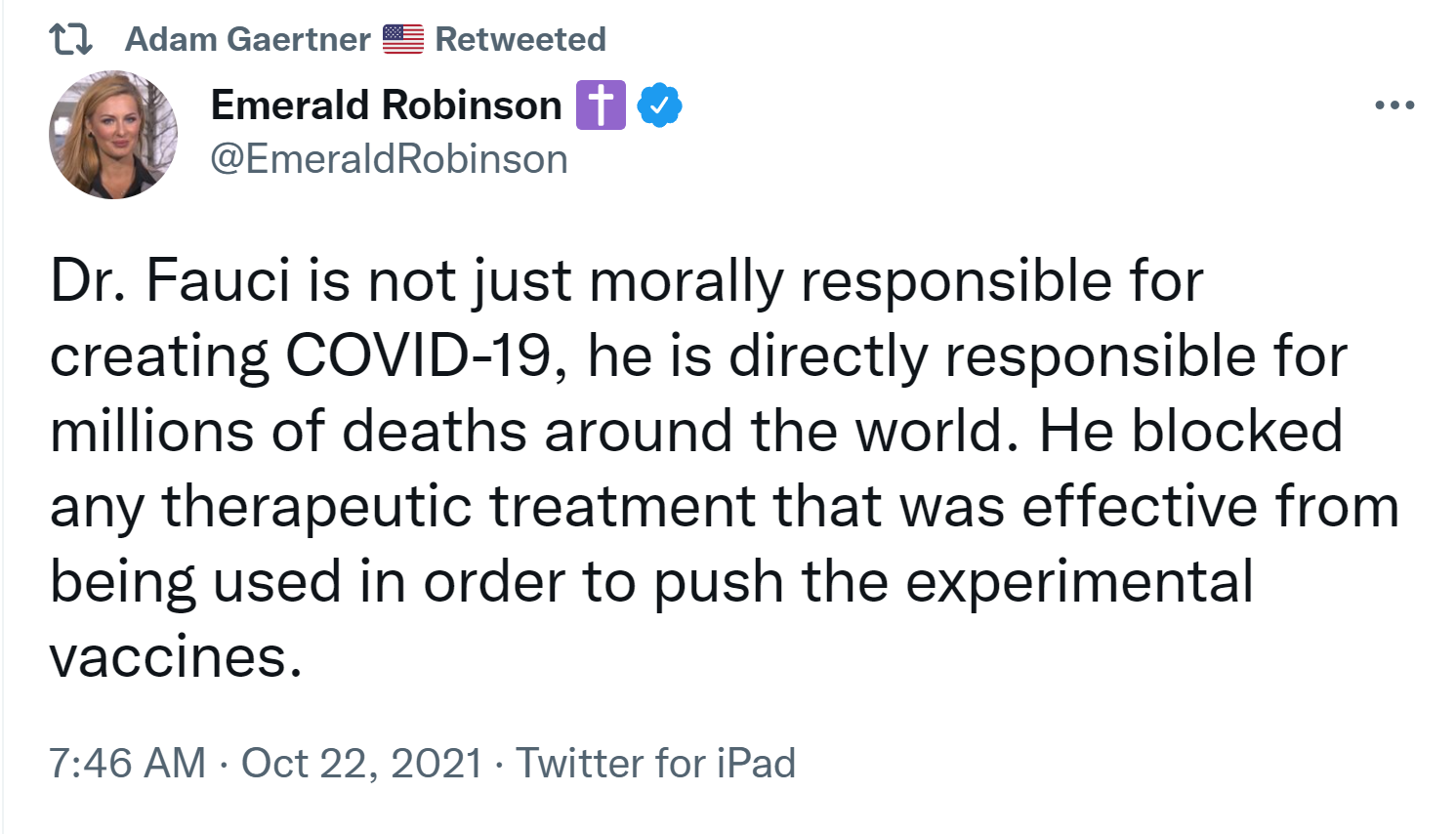Click the 7:46 AM timestamp

pos(127,763)
